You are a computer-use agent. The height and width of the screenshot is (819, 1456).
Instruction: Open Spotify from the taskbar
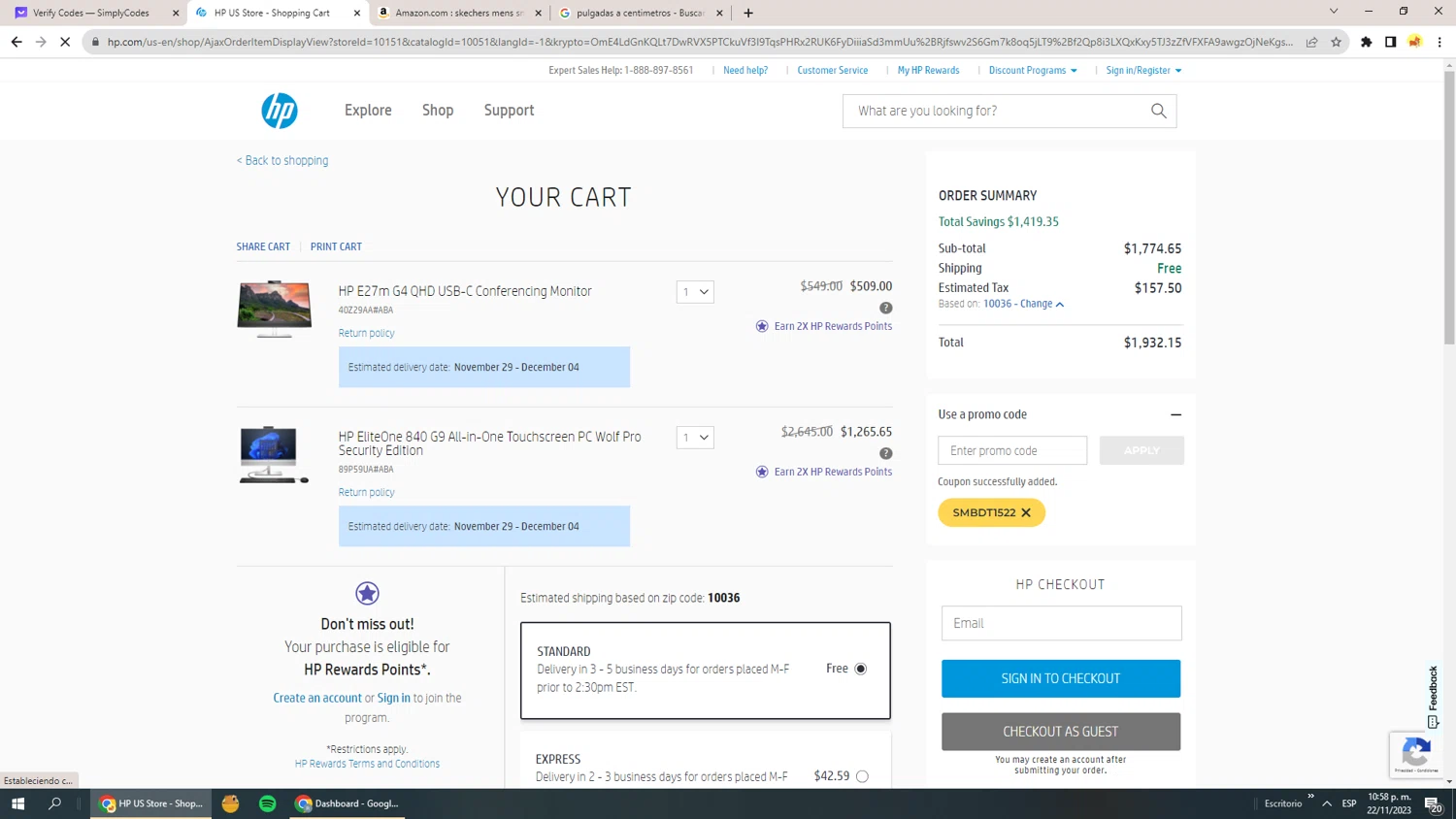pyautogui.click(x=268, y=803)
